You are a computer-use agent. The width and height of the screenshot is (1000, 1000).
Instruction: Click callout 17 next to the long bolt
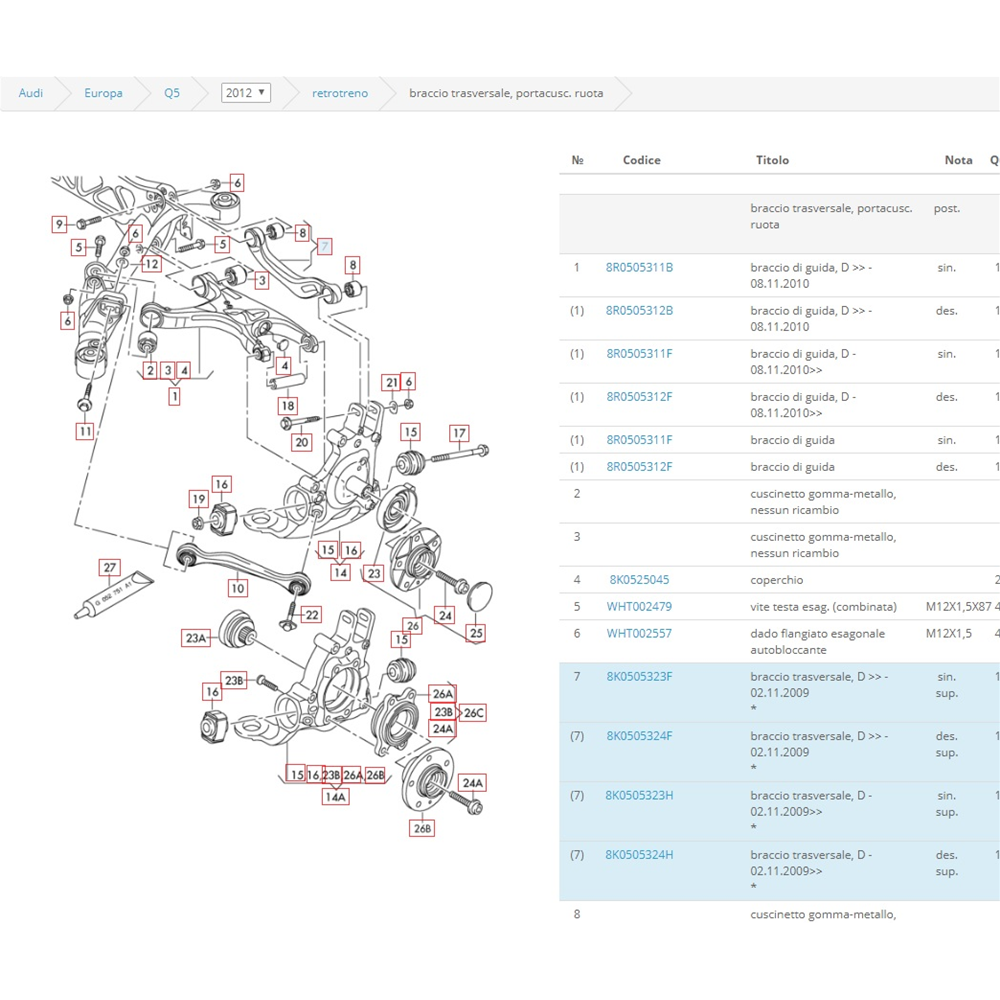458,433
